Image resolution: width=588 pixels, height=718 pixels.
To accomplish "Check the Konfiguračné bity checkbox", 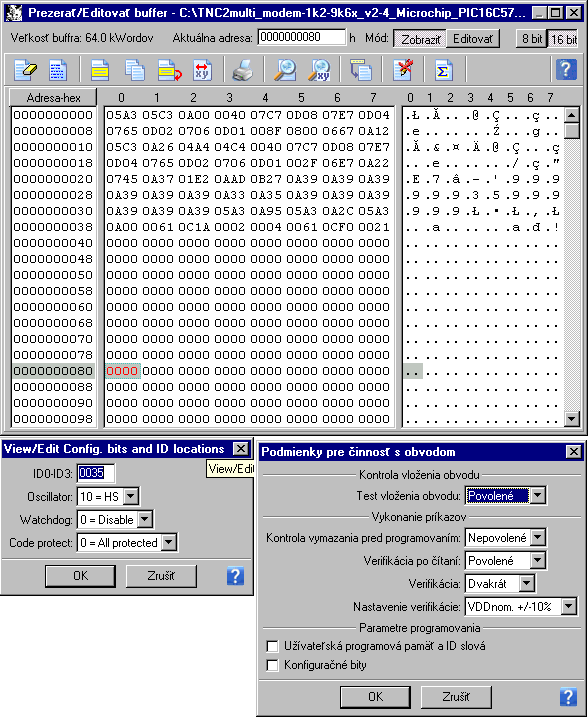I will (272, 665).
